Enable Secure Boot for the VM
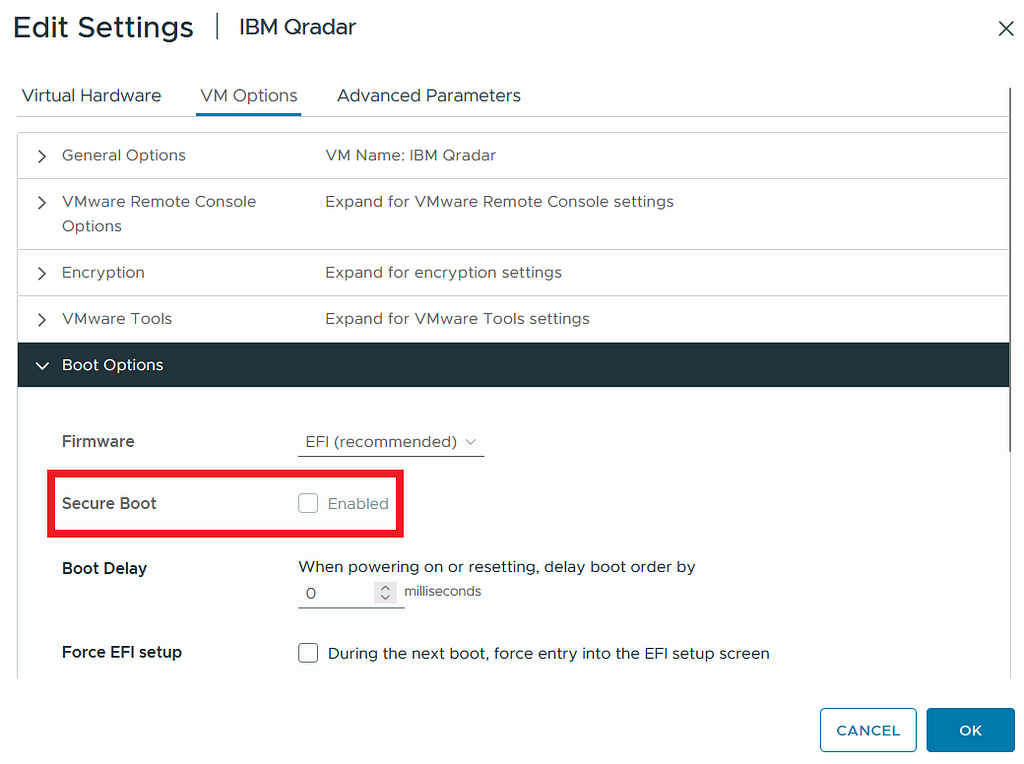1024x764 pixels. pos(308,503)
